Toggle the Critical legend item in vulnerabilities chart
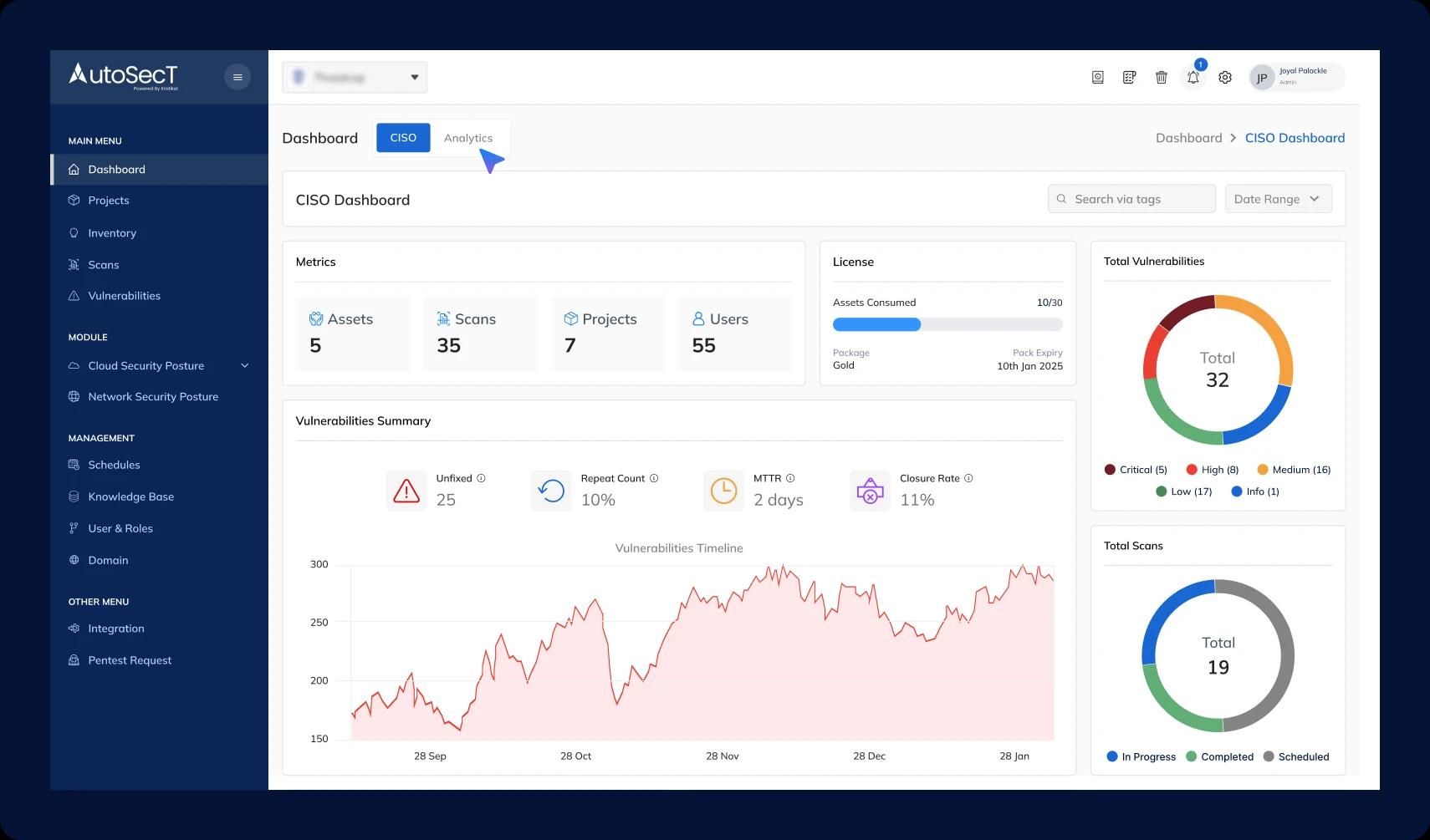This screenshot has width=1430, height=840. [x=1136, y=470]
